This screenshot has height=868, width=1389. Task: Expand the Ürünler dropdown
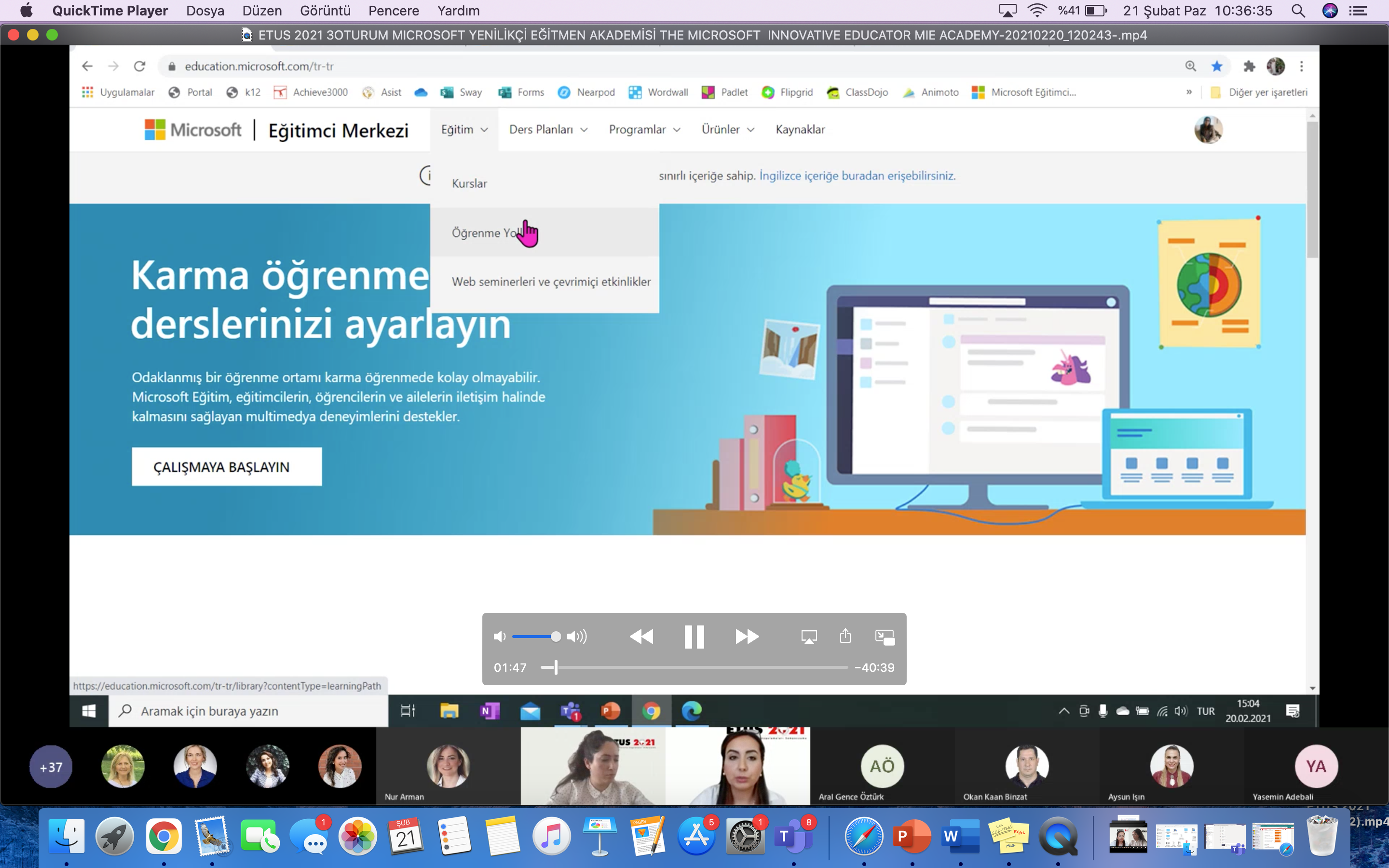(x=727, y=130)
